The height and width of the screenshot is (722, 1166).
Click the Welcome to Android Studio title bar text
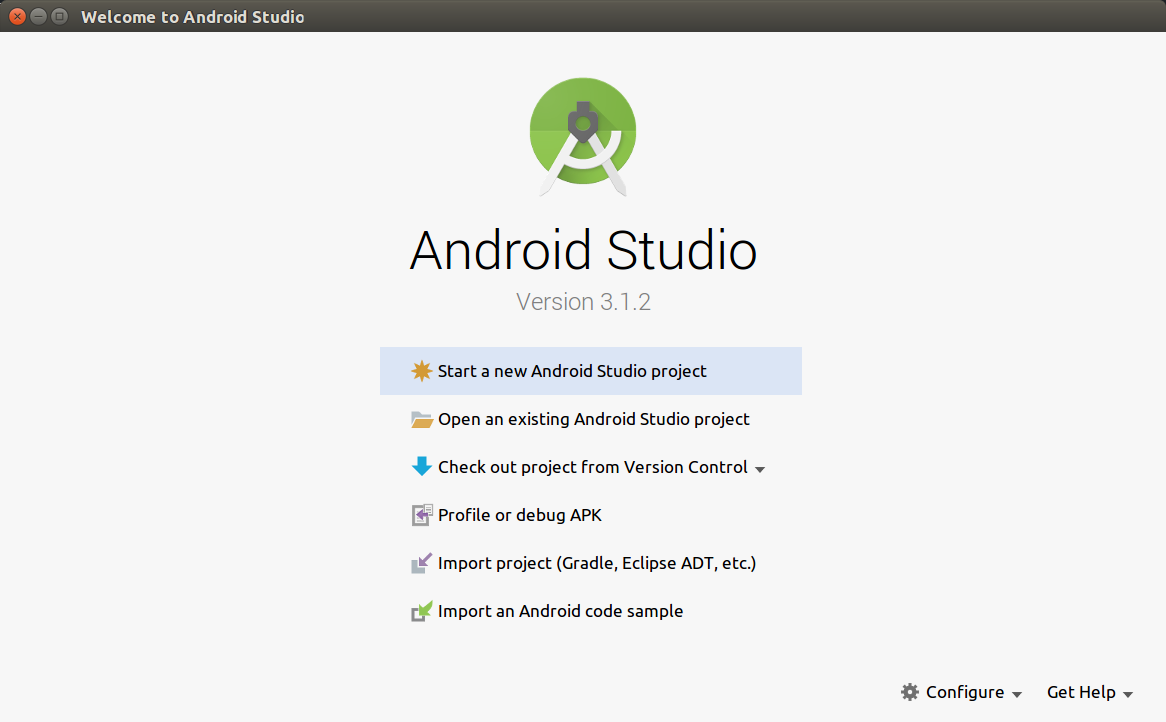tap(193, 16)
